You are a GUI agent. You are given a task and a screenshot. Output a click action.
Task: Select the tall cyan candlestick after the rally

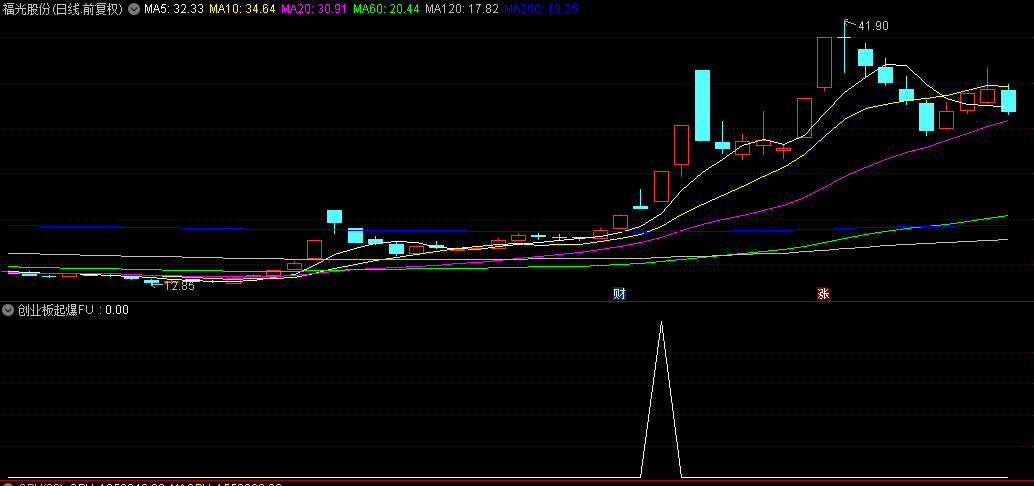(x=702, y=106)
